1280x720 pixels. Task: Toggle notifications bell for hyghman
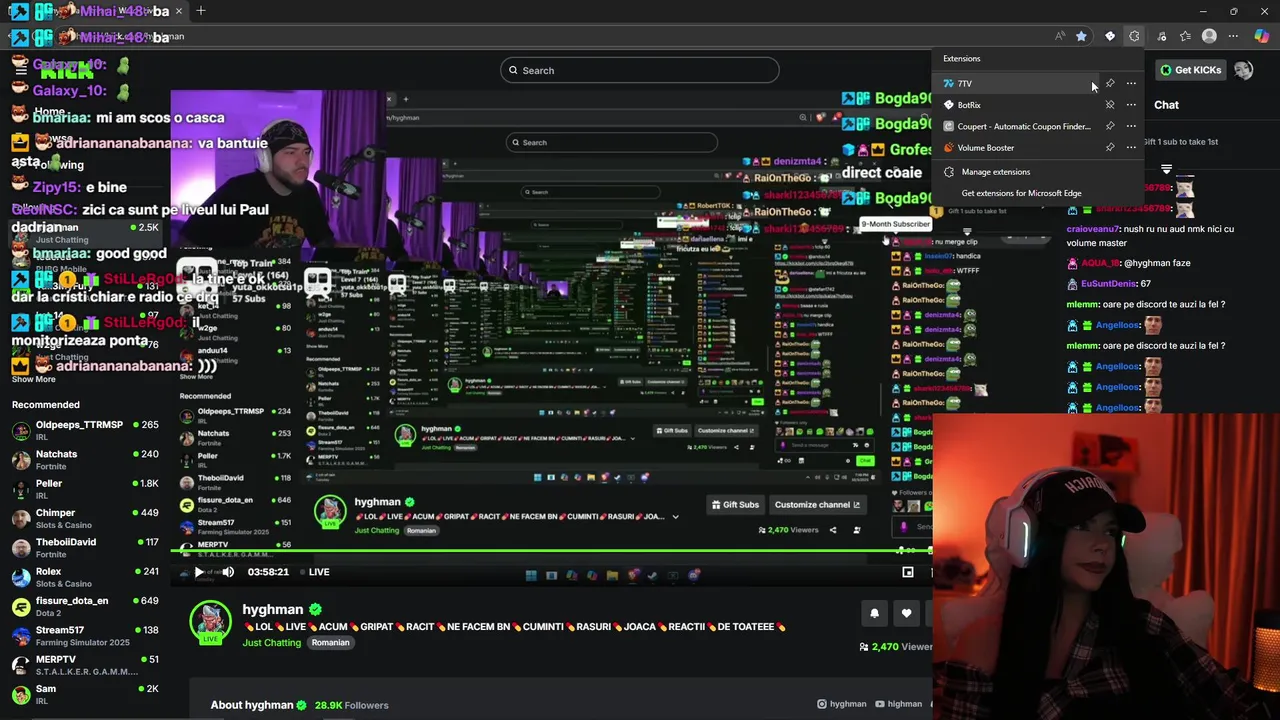pyautogui.click(x=874, y=614)
